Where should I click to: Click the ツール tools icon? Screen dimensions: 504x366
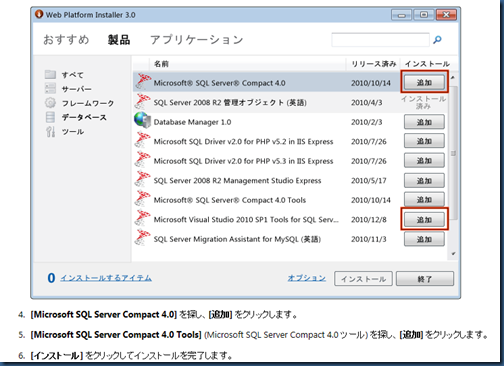pos(50,132)
